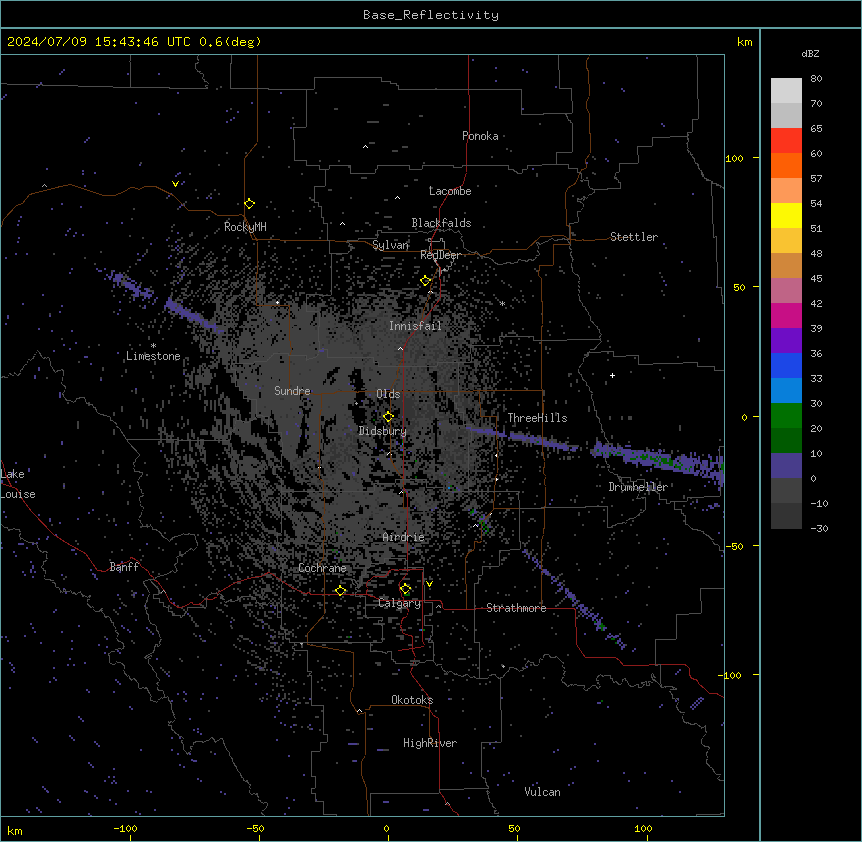862x842 pixels.
Task: Pick the red 65-60 dBZ legend swatch
Action: tap(786, 141)
